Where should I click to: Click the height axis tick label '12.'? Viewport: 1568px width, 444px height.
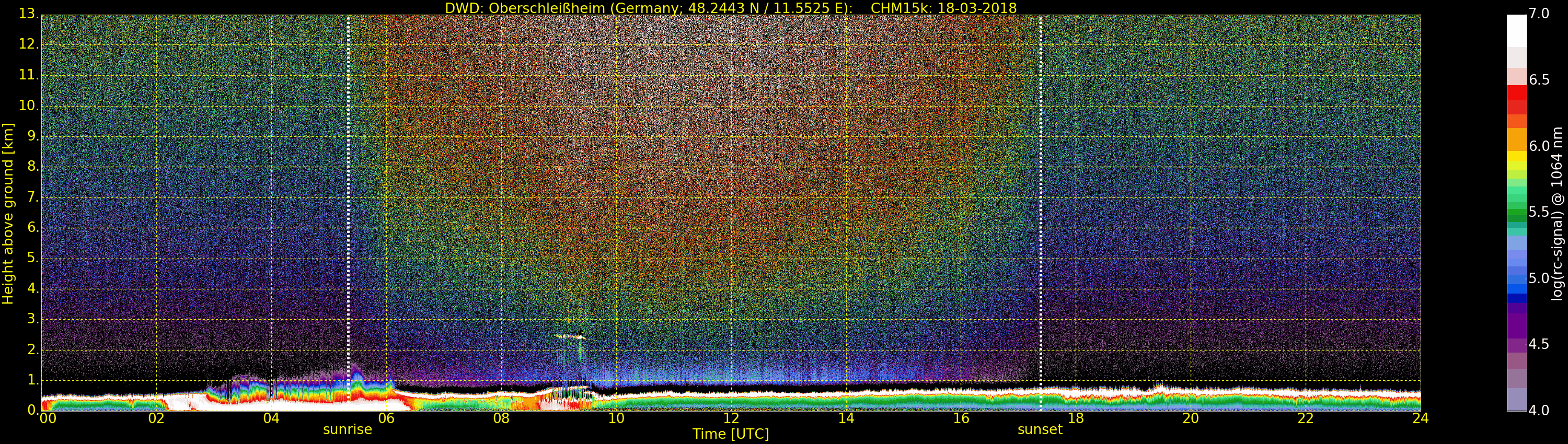coord(29,44)
